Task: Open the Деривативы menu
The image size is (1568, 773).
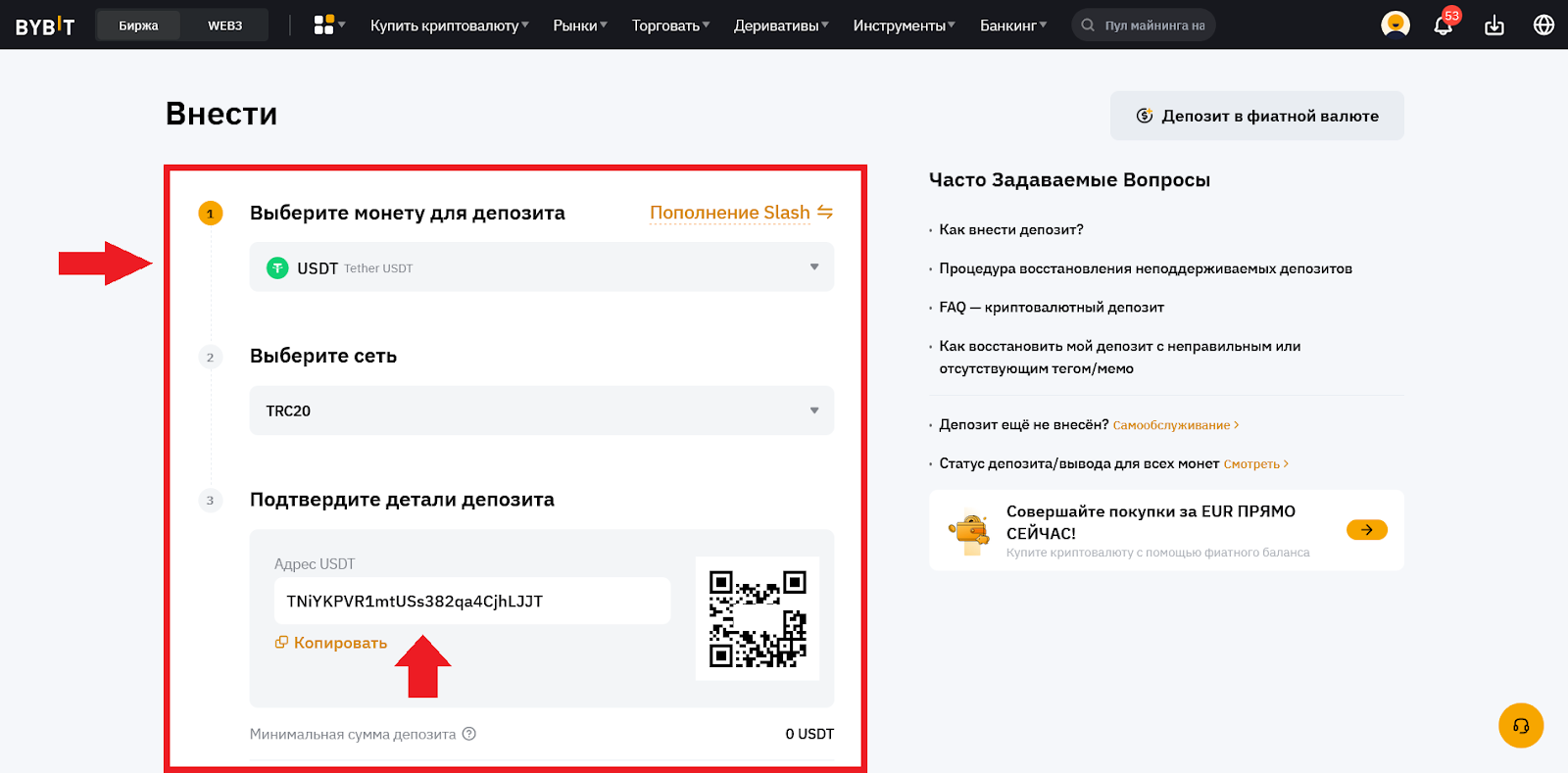Action: [780, 25]
